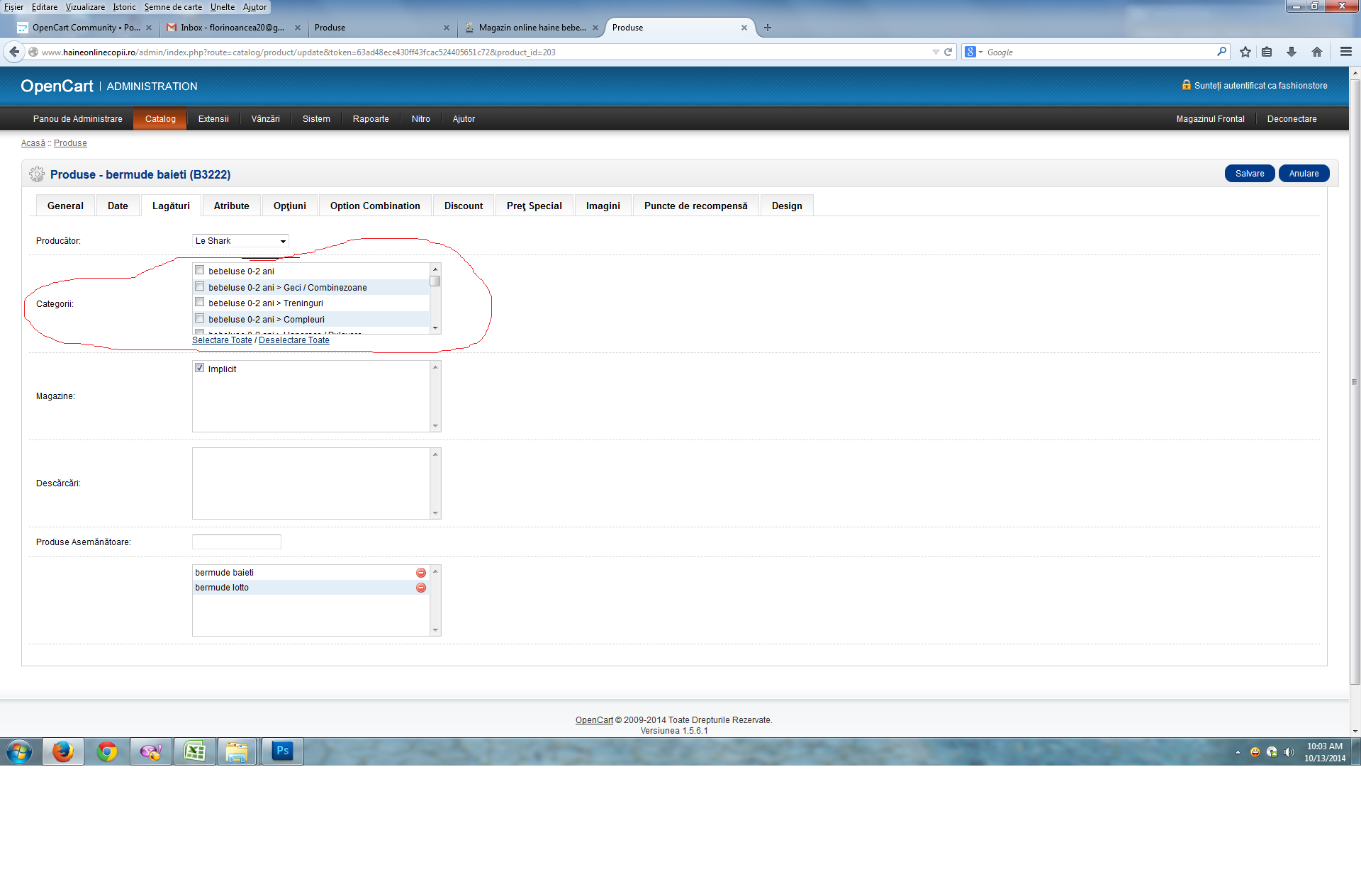Click the Produse Asemănătoare input field
Screen dimensions: 1361x896
coord(237,542)
